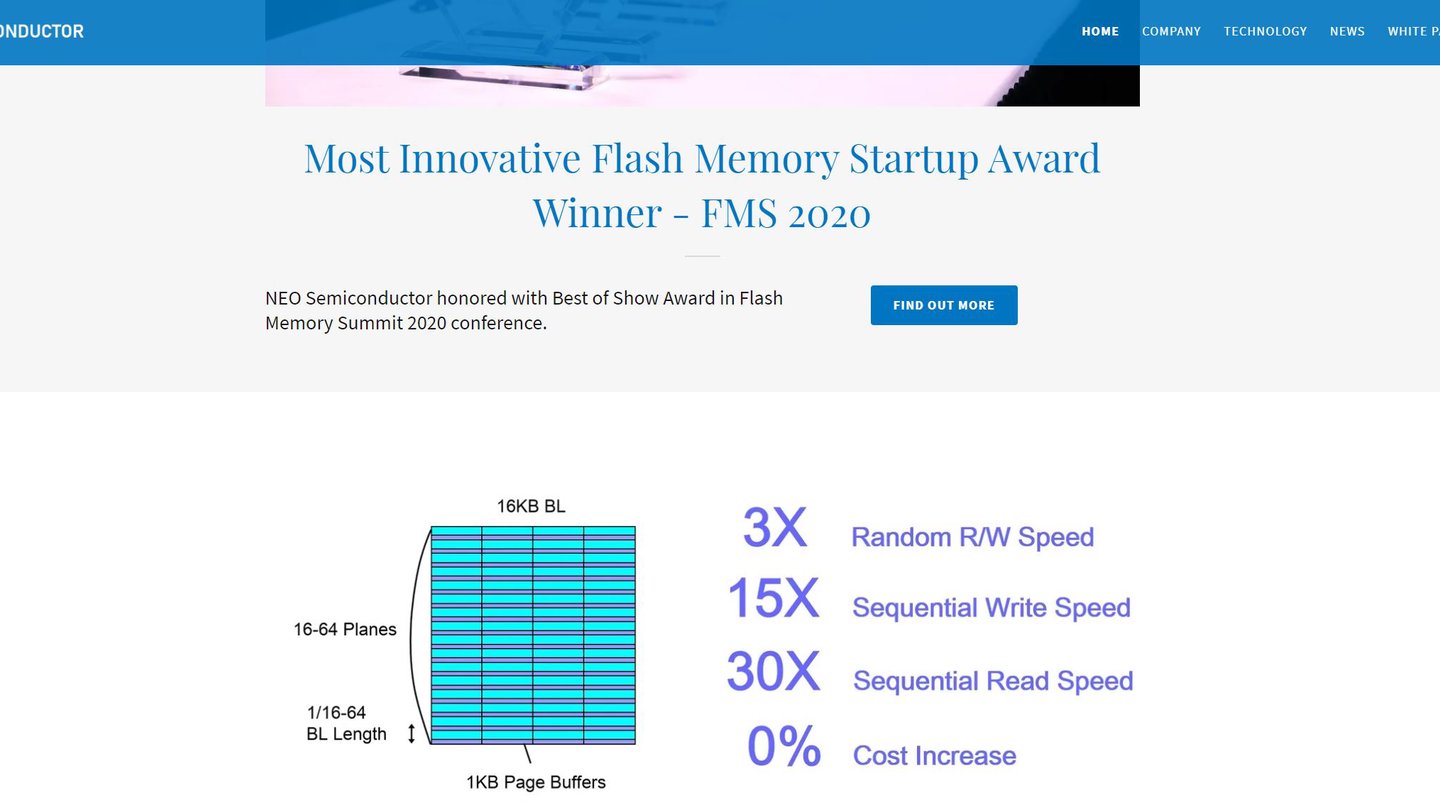Go to the COMPANY page
Screen dimensions: 1440x810
pyautogui.click(x=1171, y=31)
